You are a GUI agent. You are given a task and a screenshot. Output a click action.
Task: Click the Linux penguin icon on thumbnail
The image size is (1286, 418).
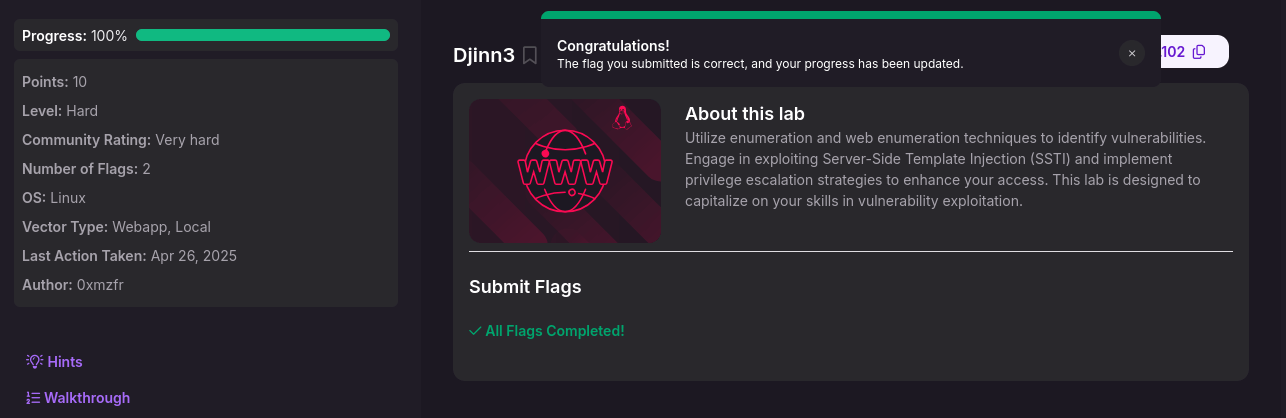click(x=623, y=117)
